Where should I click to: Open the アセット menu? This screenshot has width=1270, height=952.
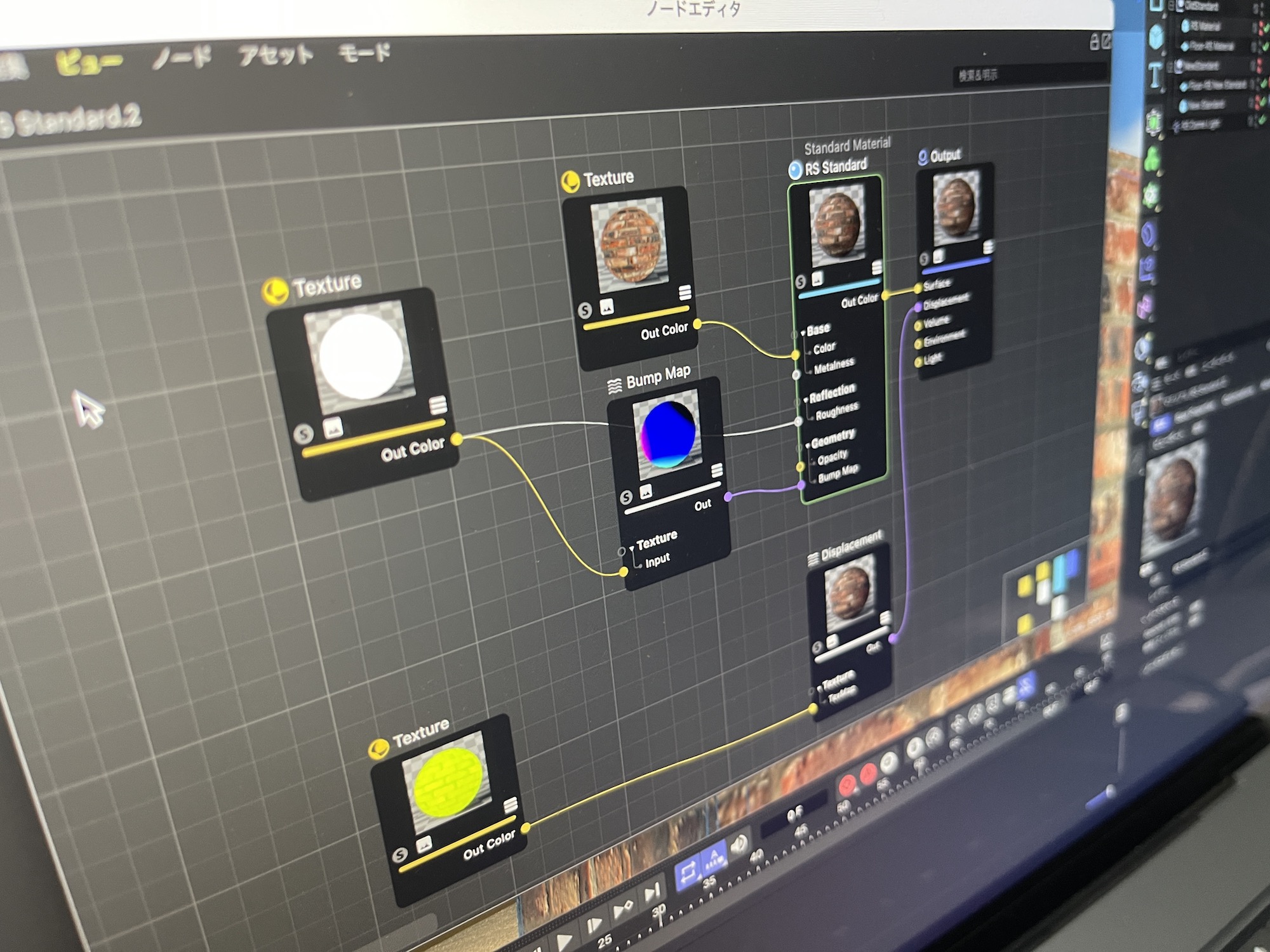click(273, 54)
